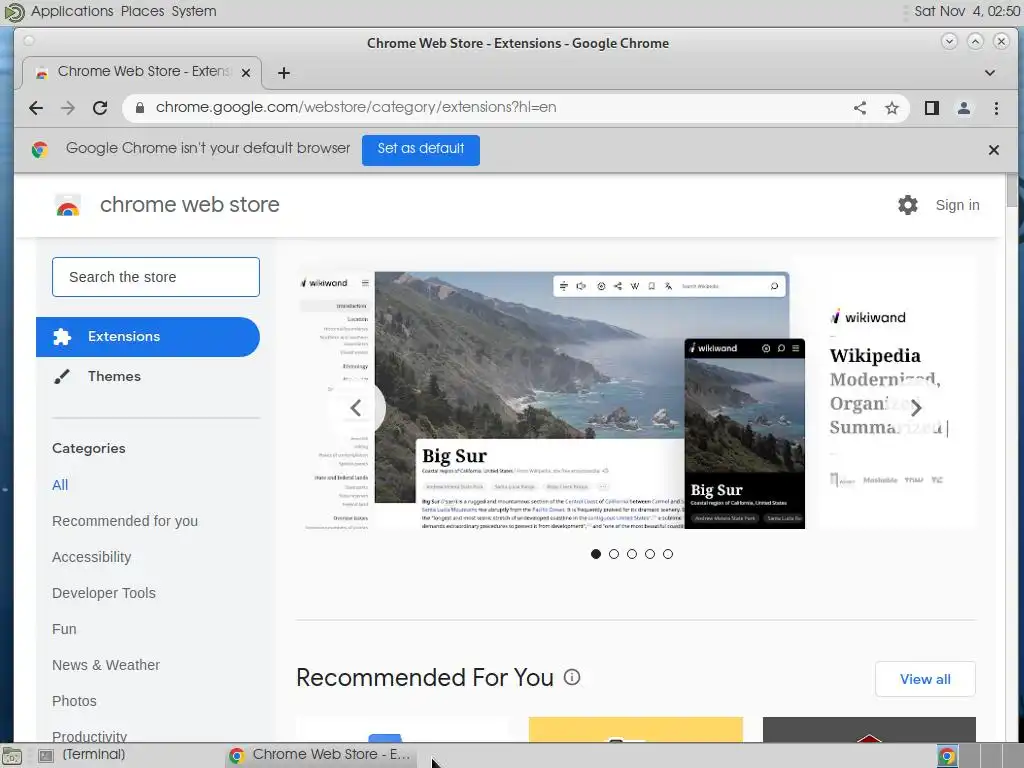This screenshot has width=1024, height=768.
Task: Switch to Chrome Web Store taskbar window
Action: click(320, 755)
